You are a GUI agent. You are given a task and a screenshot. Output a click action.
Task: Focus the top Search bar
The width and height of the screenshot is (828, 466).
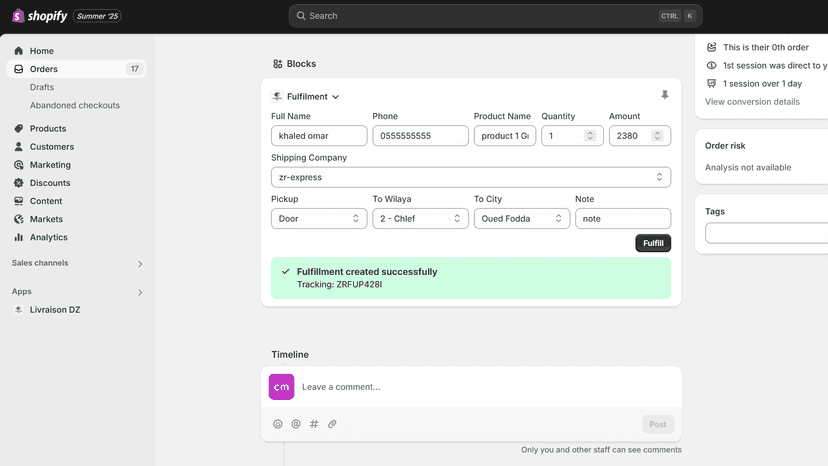[495, 16]
